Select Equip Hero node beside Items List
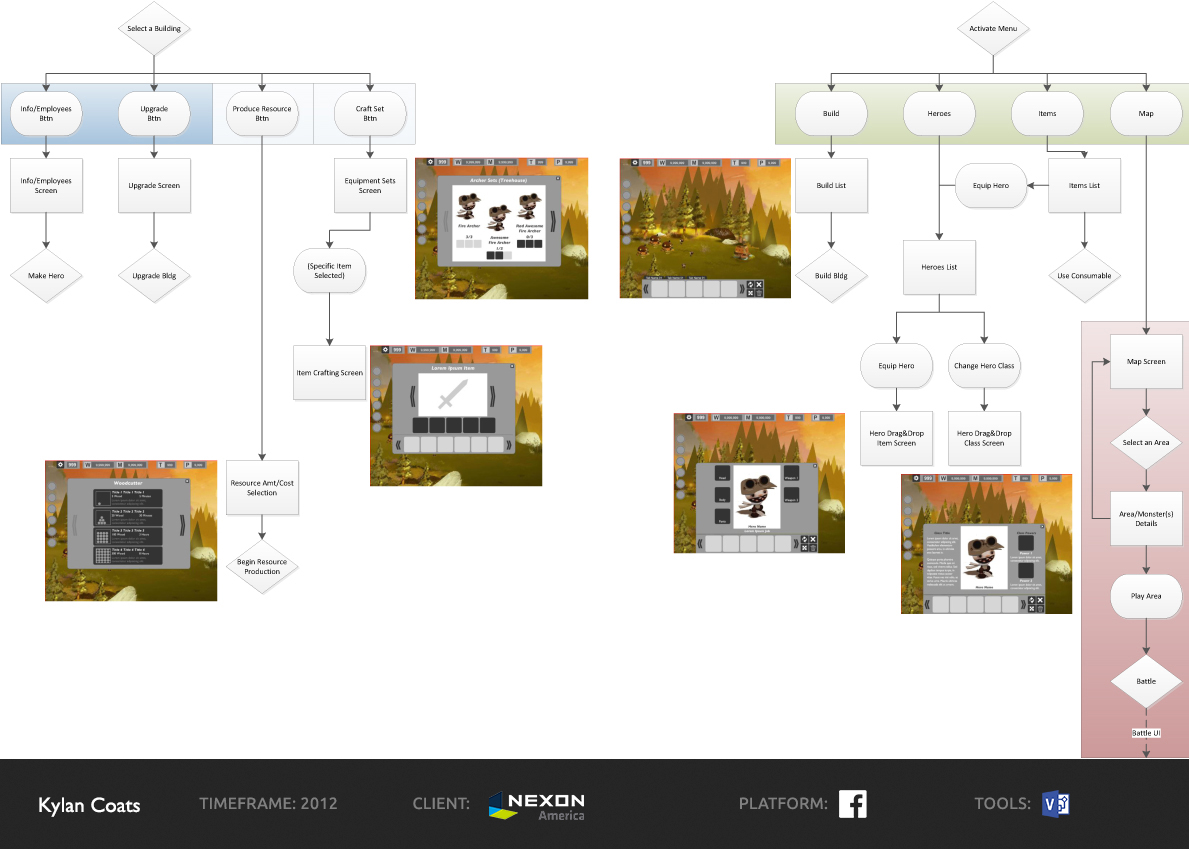1189x849 pixels. 991,185
